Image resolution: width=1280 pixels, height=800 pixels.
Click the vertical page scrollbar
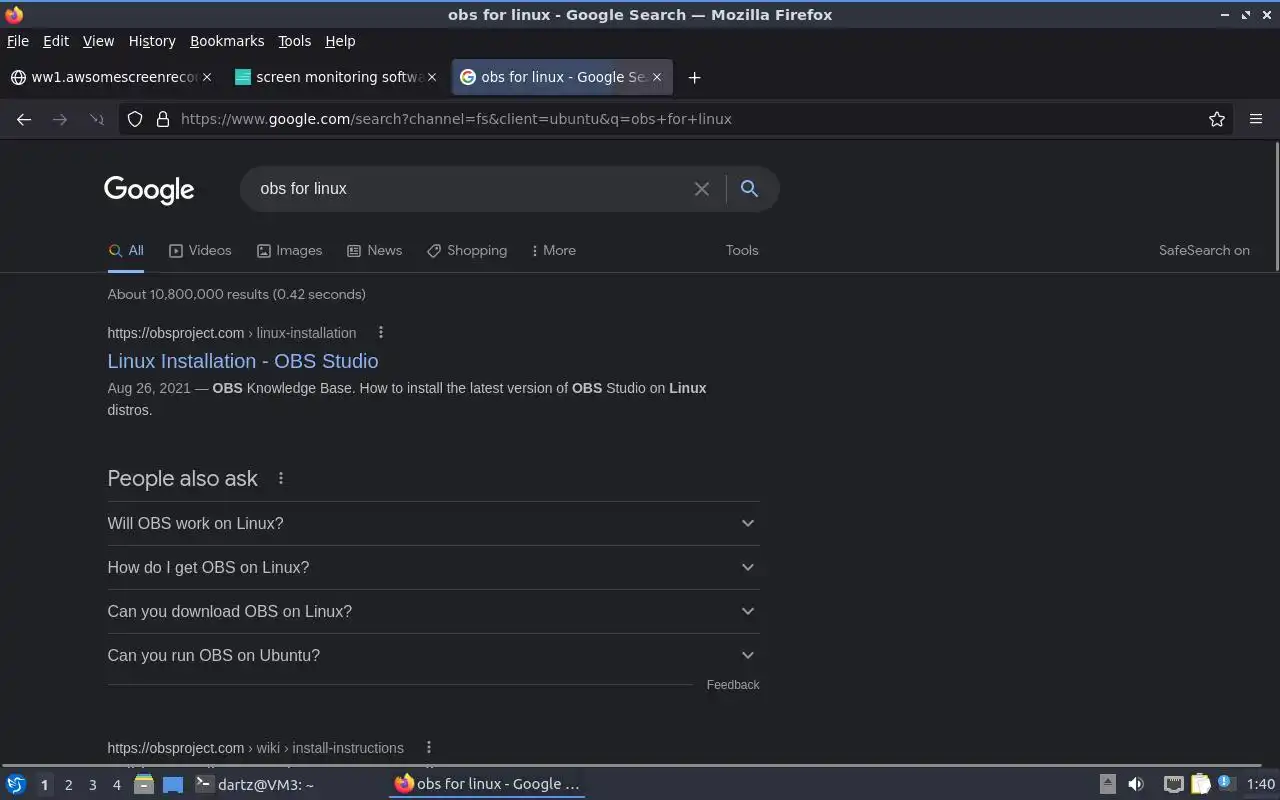click(1276, 207)
